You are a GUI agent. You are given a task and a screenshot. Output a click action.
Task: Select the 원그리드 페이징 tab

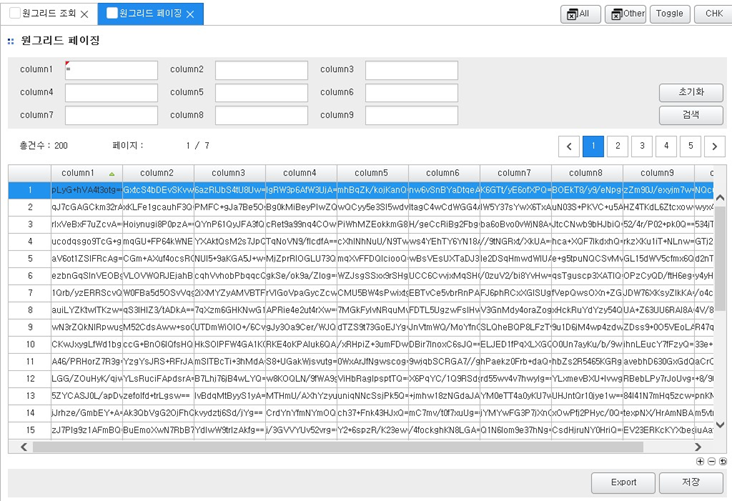coord(150,14)
